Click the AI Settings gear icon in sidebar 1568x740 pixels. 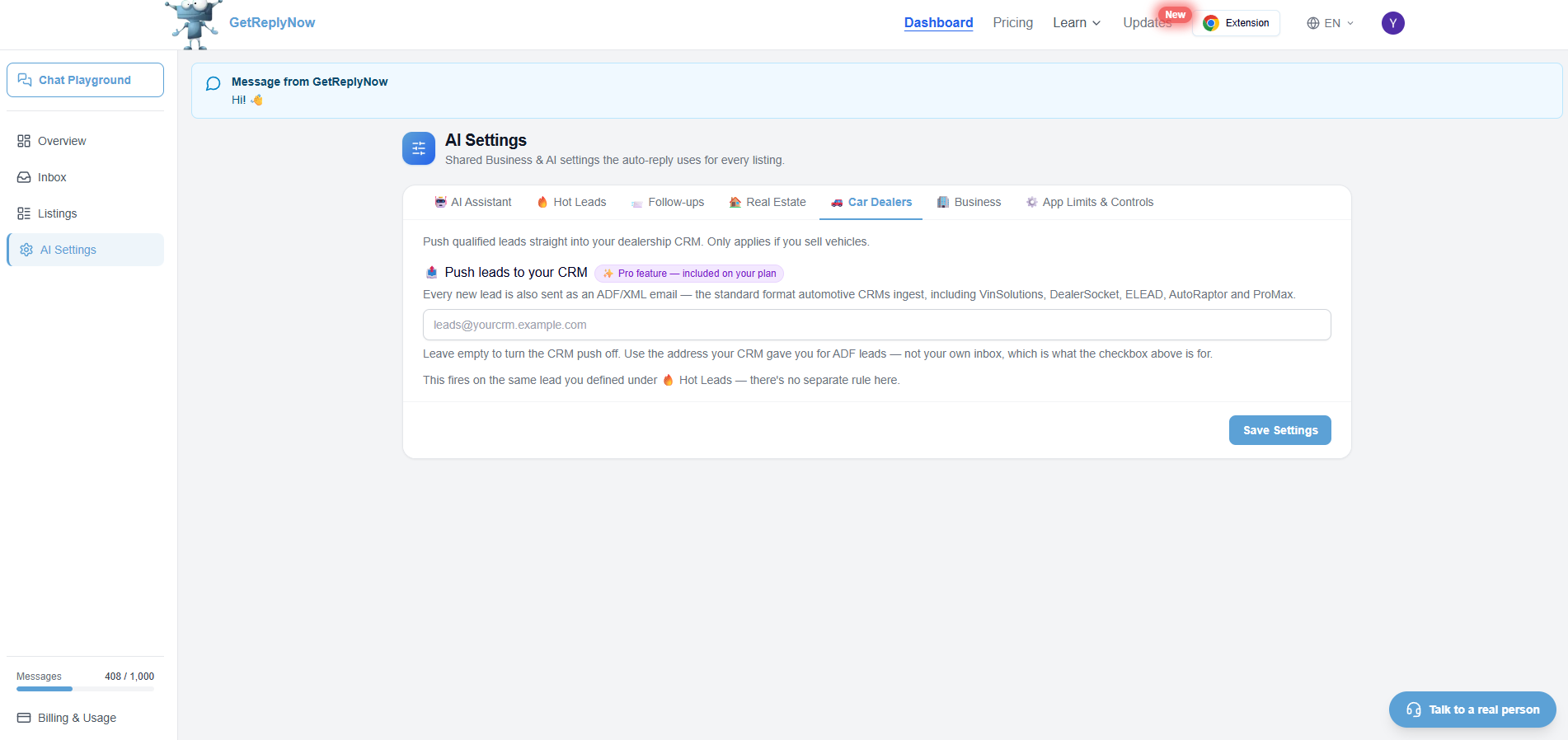pyautogui.click(x=26, y=250)
